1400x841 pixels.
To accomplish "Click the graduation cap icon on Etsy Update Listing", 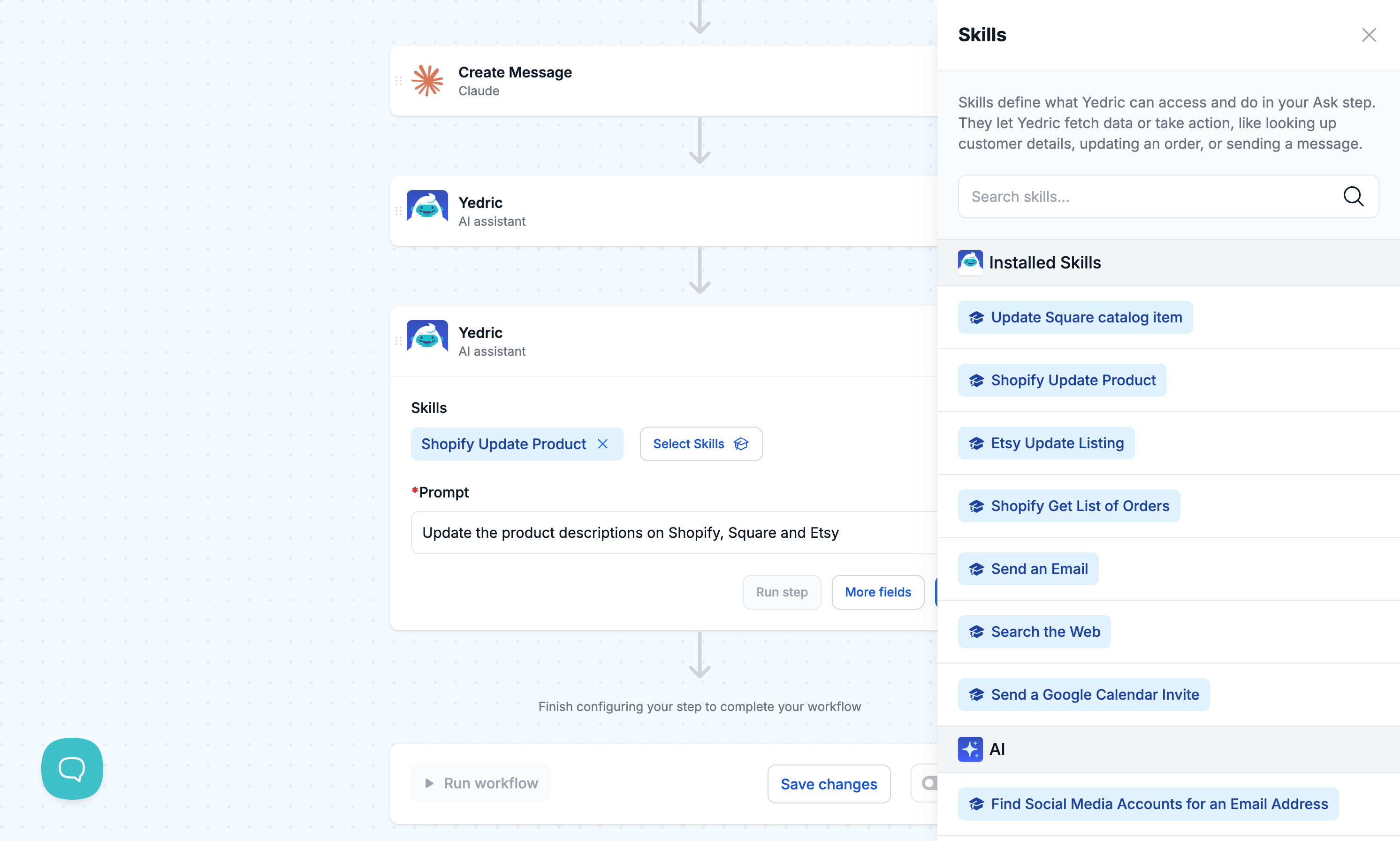I will tap(976, 443).
